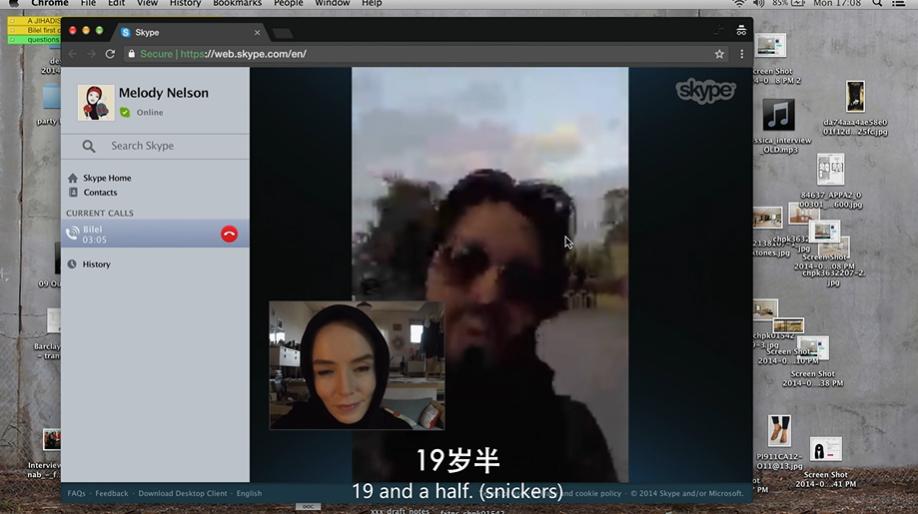Open Contacts list
918x514 pixels.
[x=100, y=192]
